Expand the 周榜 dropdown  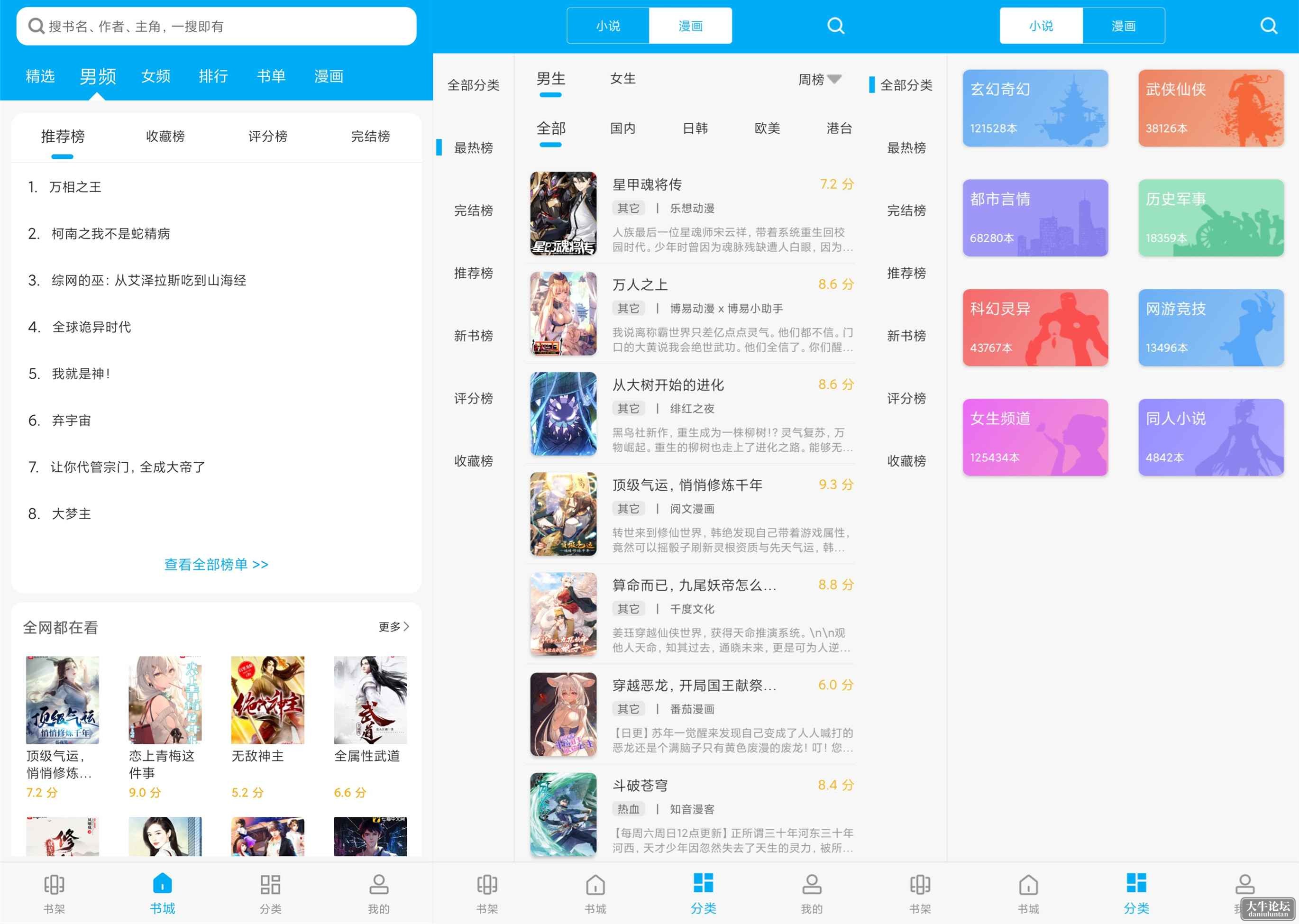point(819,79)
